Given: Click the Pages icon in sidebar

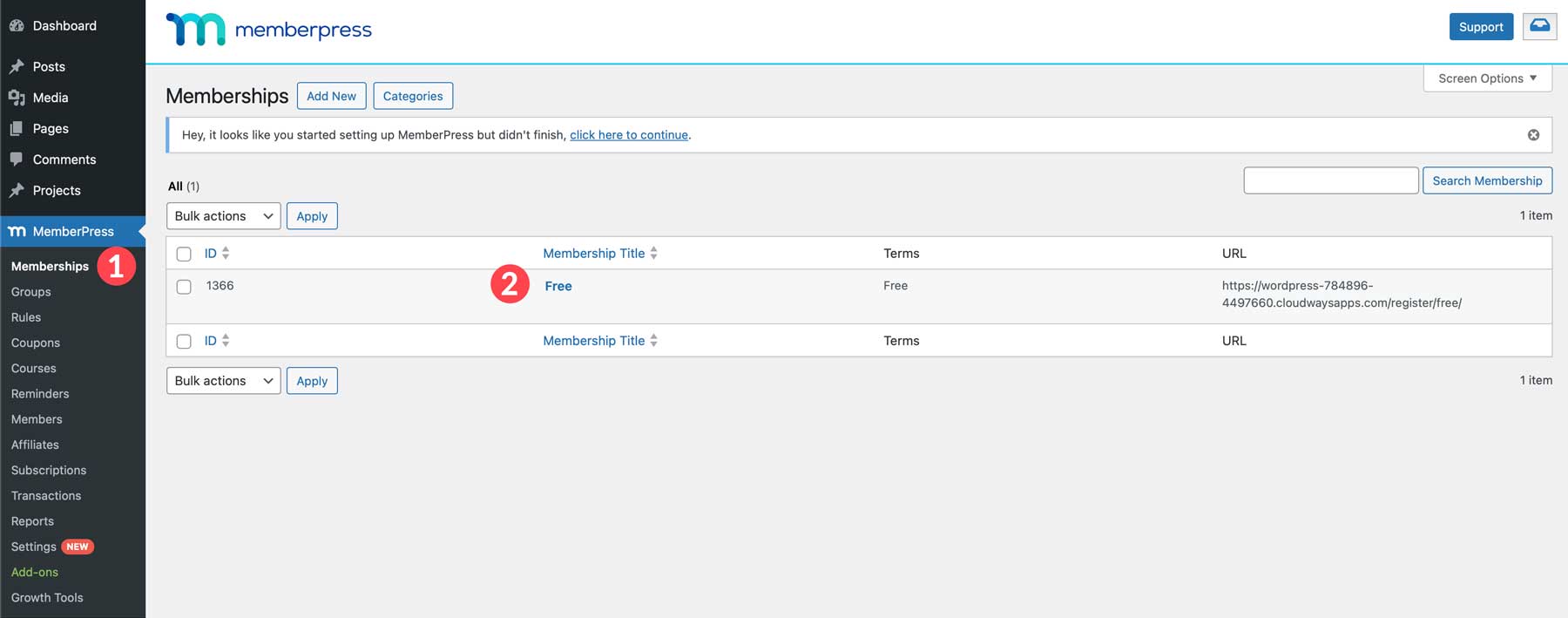Looking at the screenshot, I should (x=17, y=129).
